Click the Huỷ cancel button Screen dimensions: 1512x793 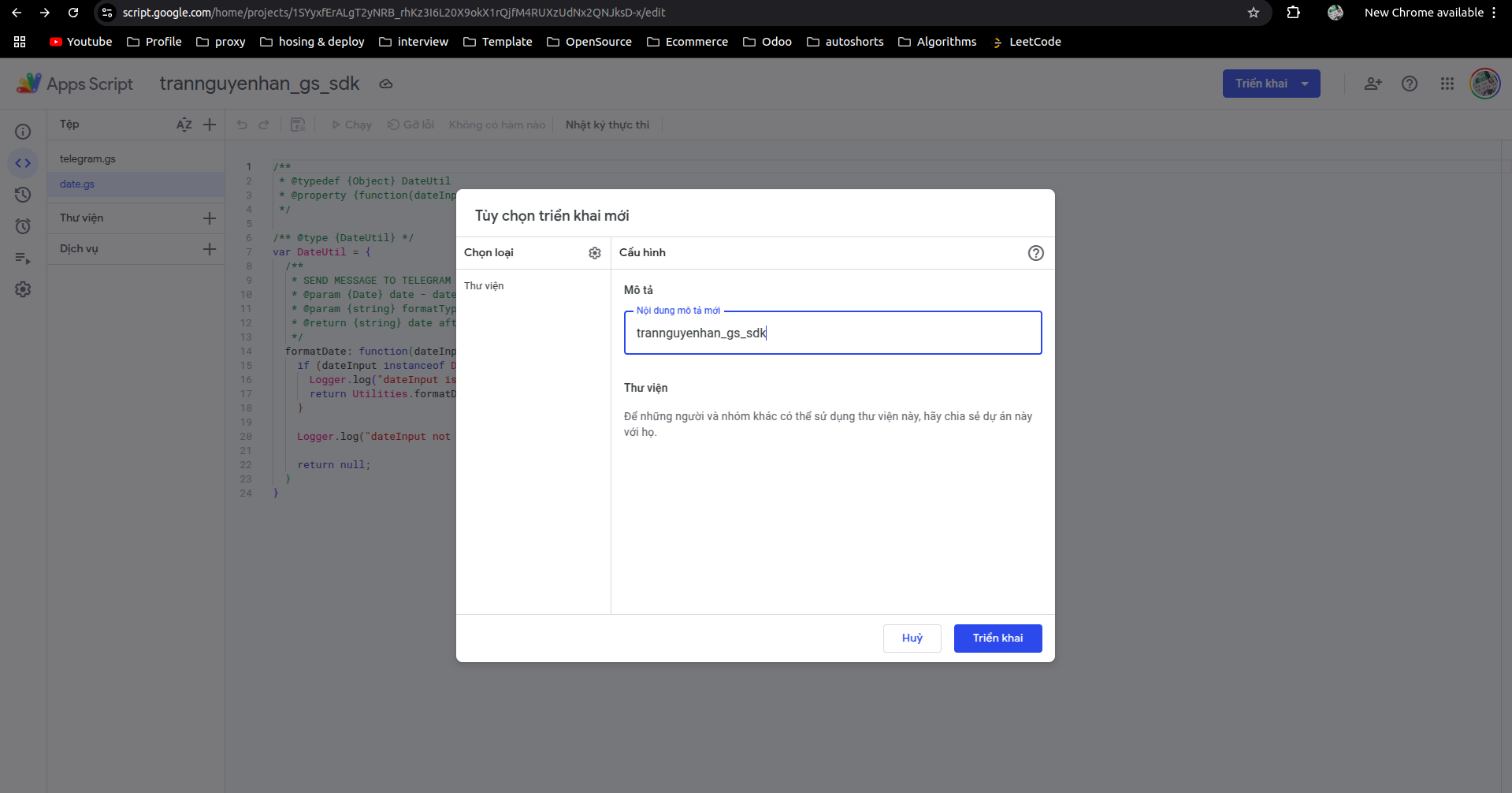(x=912, y=638)
